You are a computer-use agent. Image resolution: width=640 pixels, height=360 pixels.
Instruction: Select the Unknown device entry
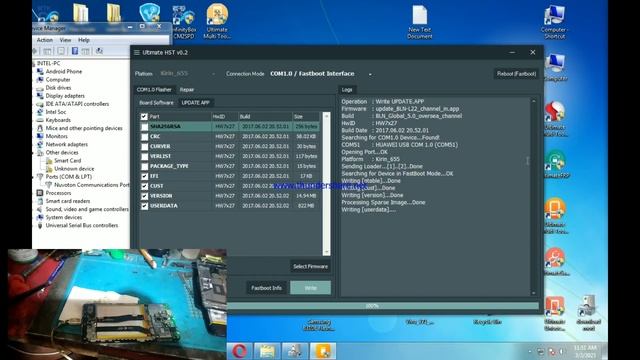[x=74, y=169]
